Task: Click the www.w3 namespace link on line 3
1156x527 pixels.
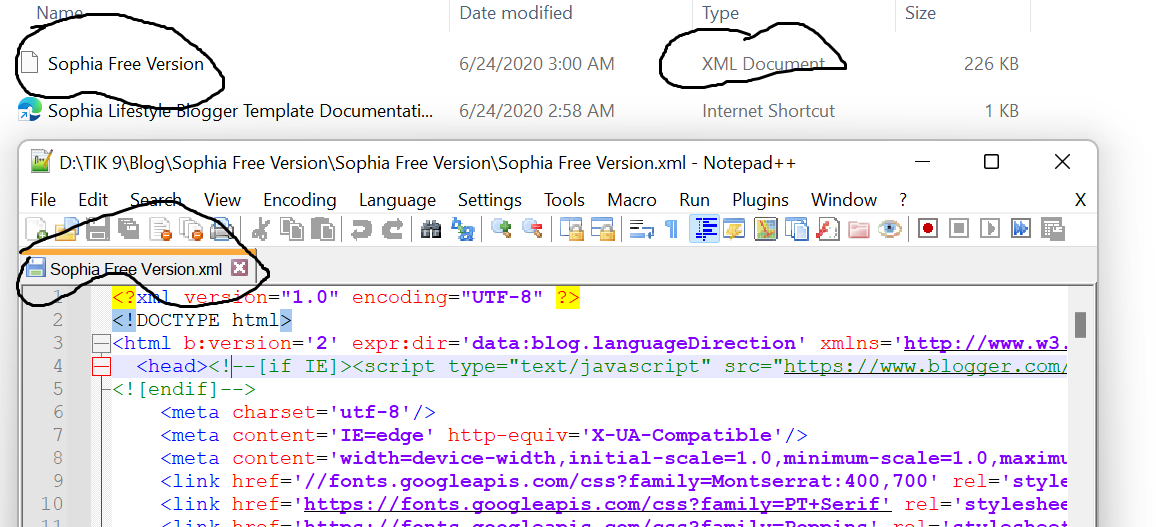Action: 986,343
